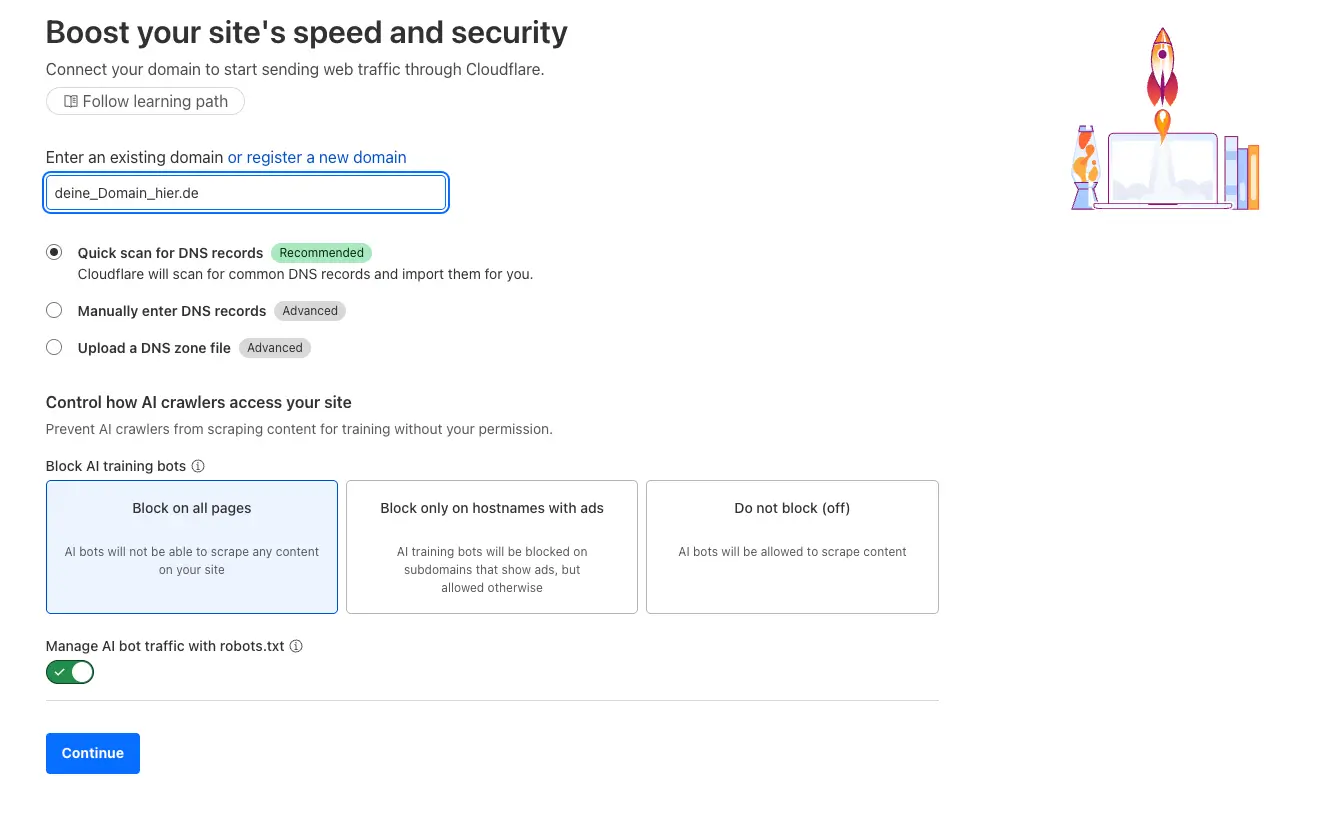Screen dimensions: 1338x820
Task: Click the Follow learning path button
Action: tap(144, 101)
